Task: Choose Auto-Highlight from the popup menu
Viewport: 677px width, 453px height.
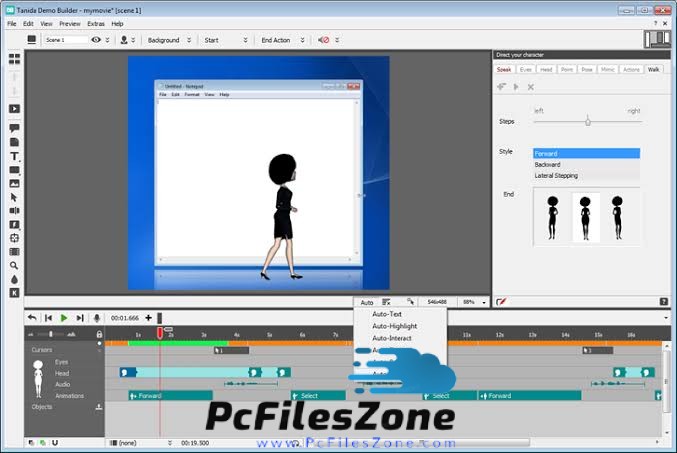Action: (x=393, y=326)
